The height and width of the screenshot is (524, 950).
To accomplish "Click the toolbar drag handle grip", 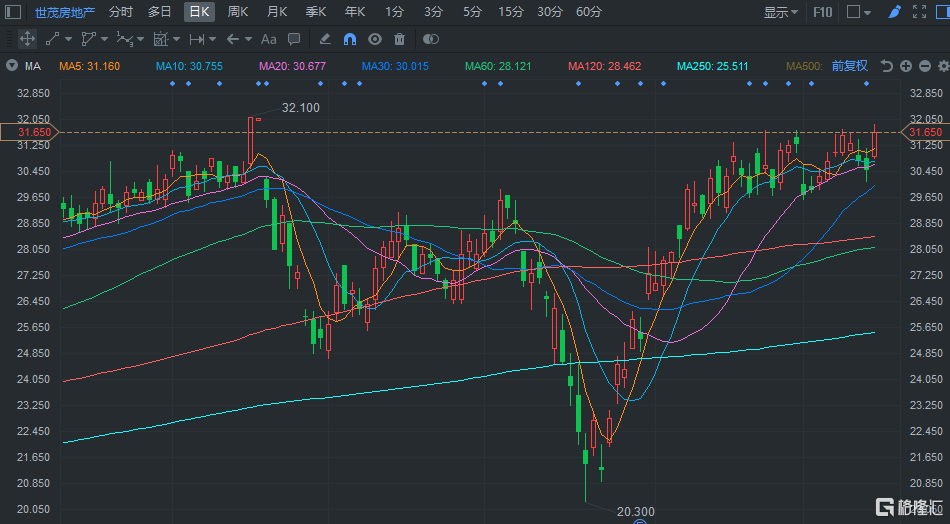I will coord(8,39).
